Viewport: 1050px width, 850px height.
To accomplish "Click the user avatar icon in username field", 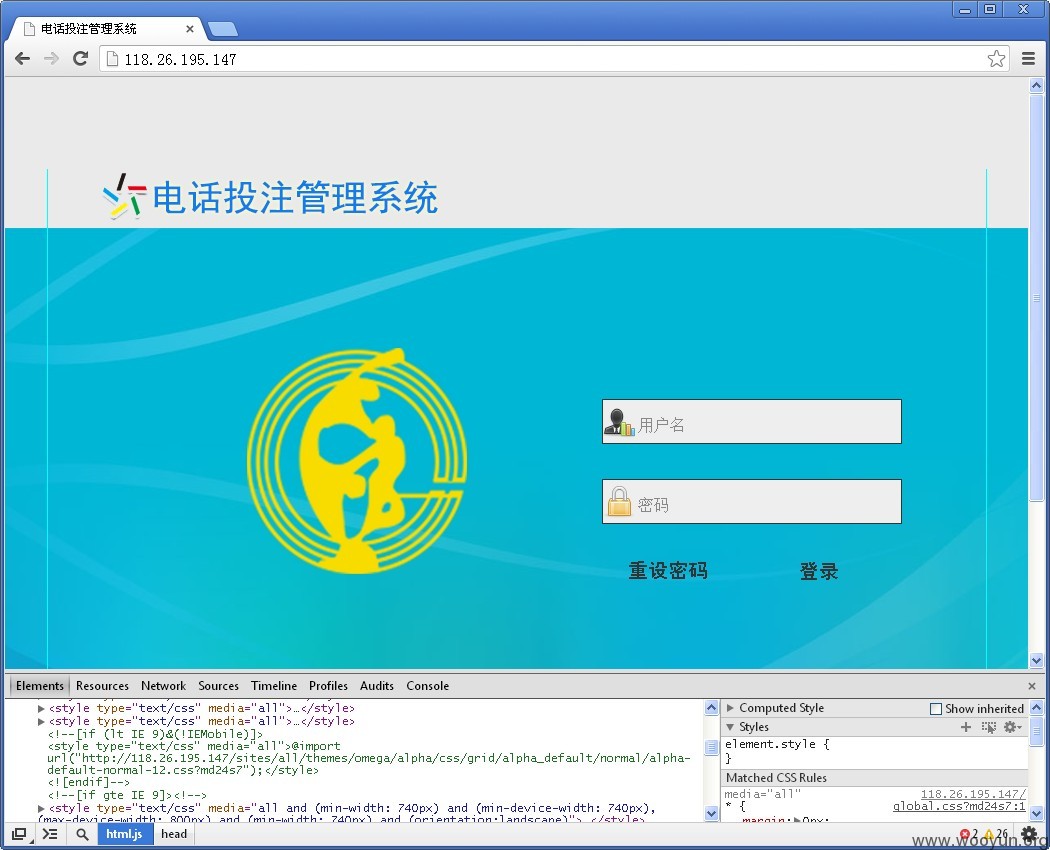I will coord(619,422).
